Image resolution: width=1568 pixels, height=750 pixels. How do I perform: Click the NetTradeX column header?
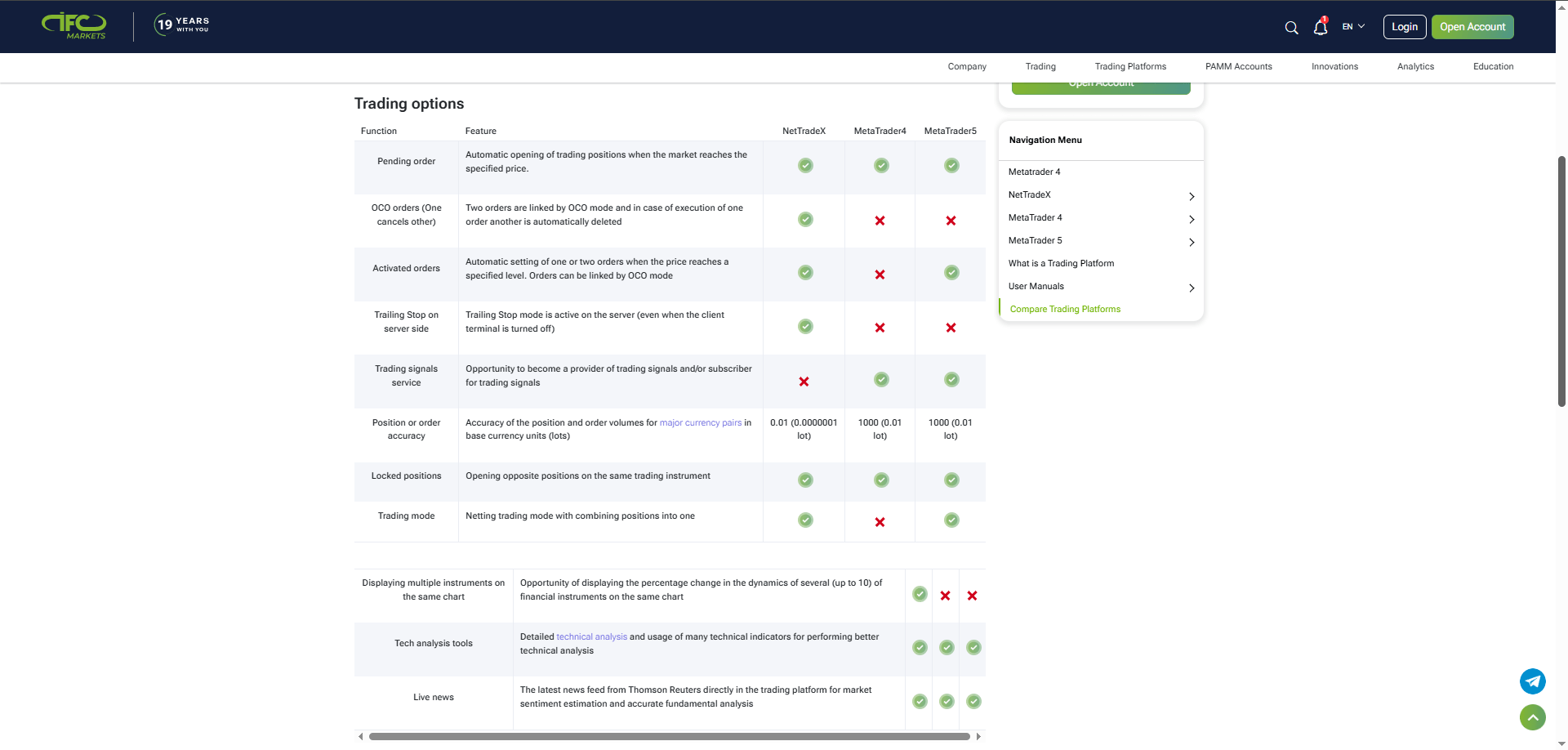tap(804, 132)
